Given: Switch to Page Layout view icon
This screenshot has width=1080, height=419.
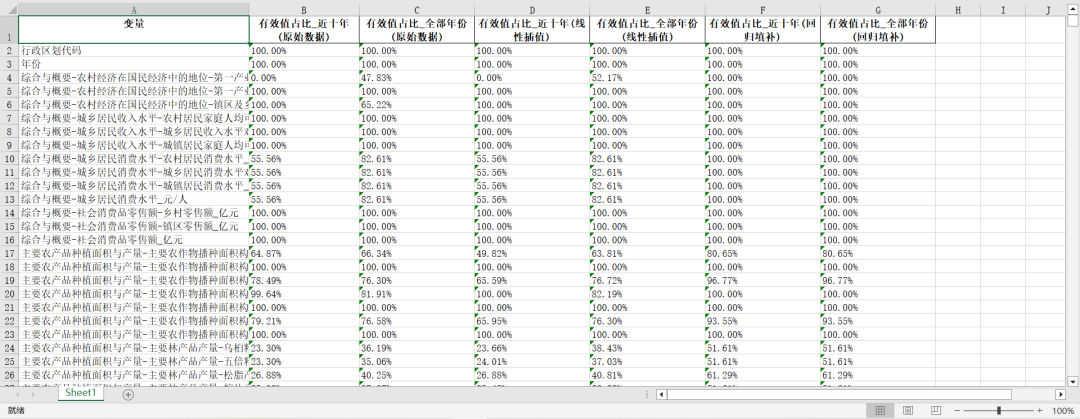Looking at the screenshot, I should (x=908, y=411).
